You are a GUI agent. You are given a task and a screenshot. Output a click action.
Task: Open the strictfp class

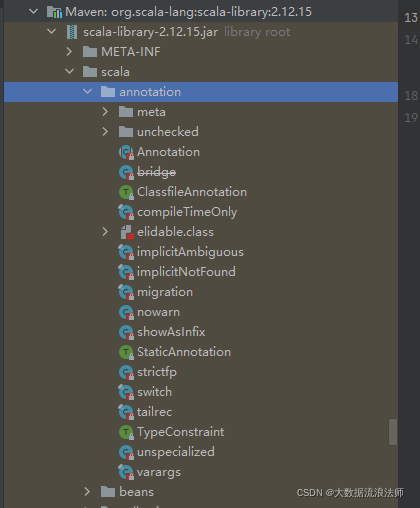(157, 372)
